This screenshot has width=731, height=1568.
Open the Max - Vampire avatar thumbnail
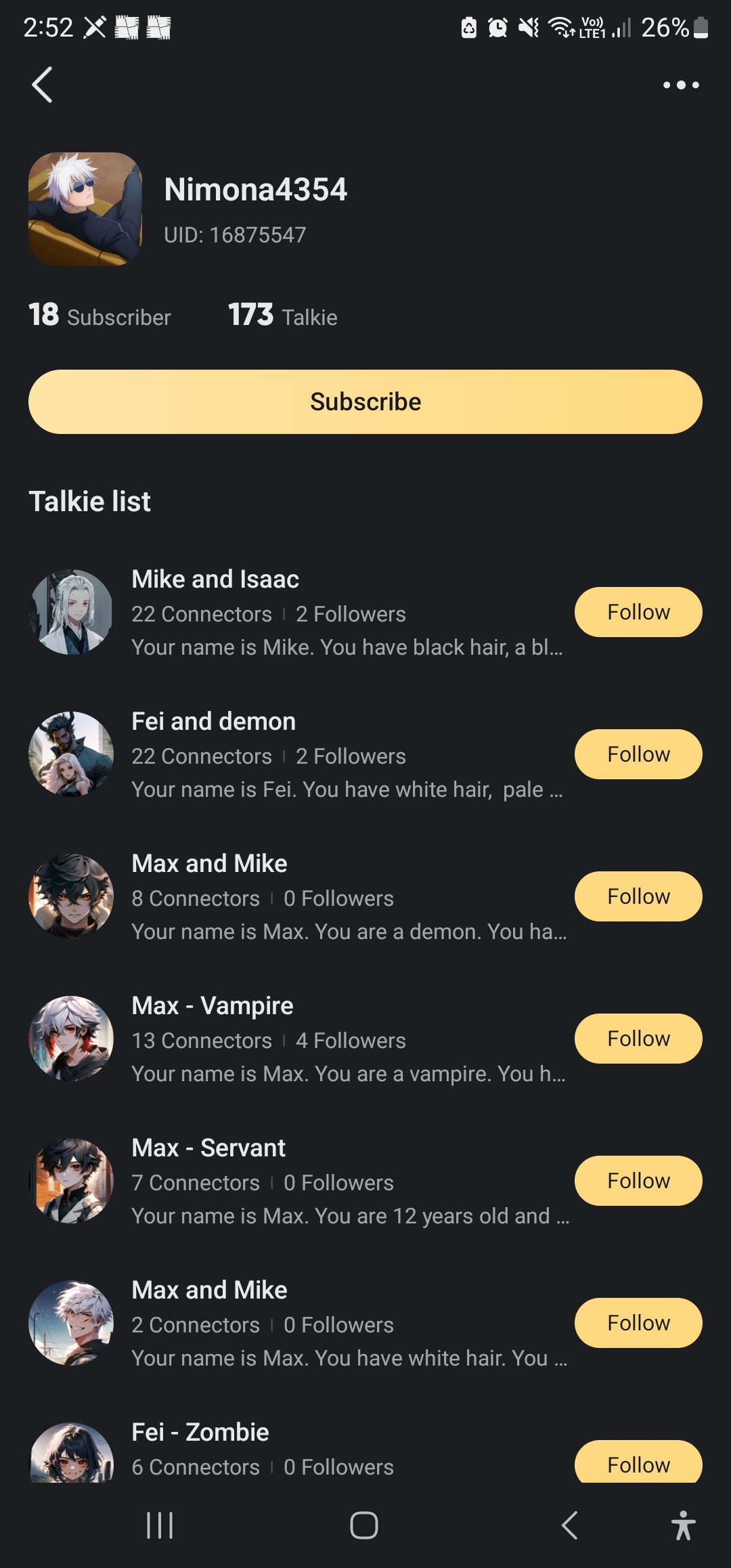point(71,1038)
